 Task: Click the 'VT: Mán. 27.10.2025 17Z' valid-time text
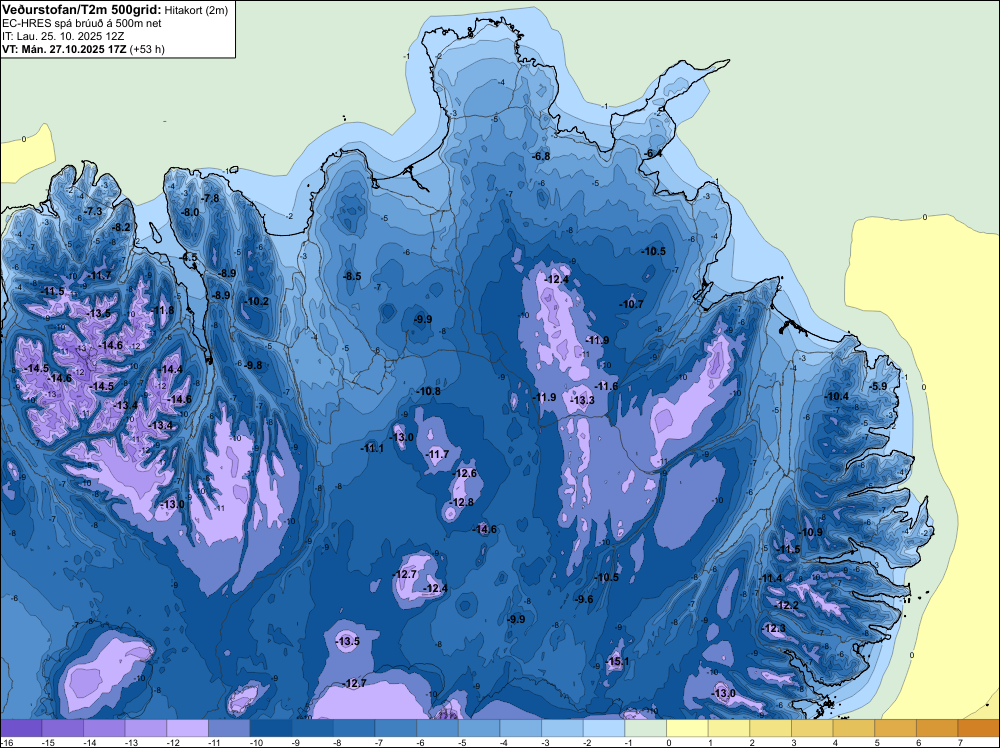coord(64,49)
